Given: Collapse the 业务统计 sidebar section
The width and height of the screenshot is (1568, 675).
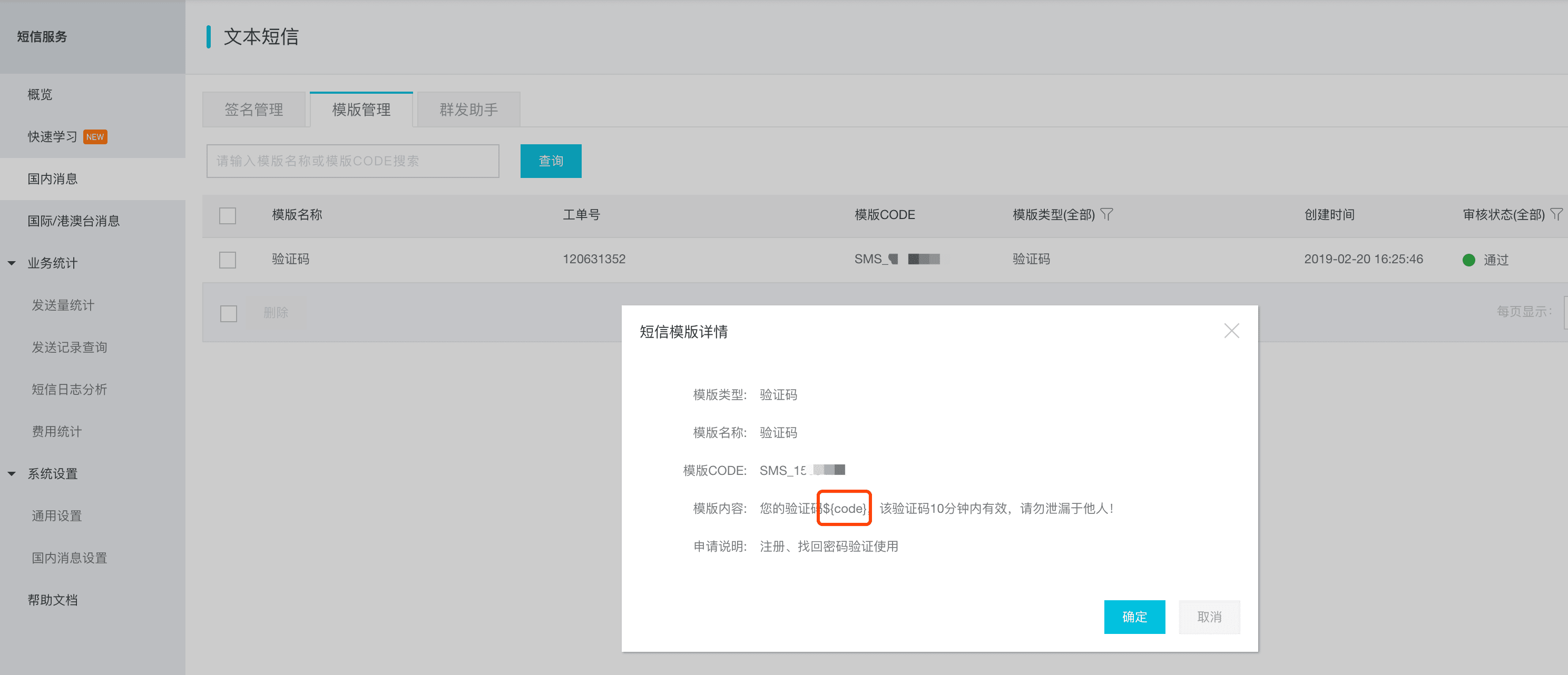Looking at the screenshot, I should pyautogui.click(x=12, y=263).
